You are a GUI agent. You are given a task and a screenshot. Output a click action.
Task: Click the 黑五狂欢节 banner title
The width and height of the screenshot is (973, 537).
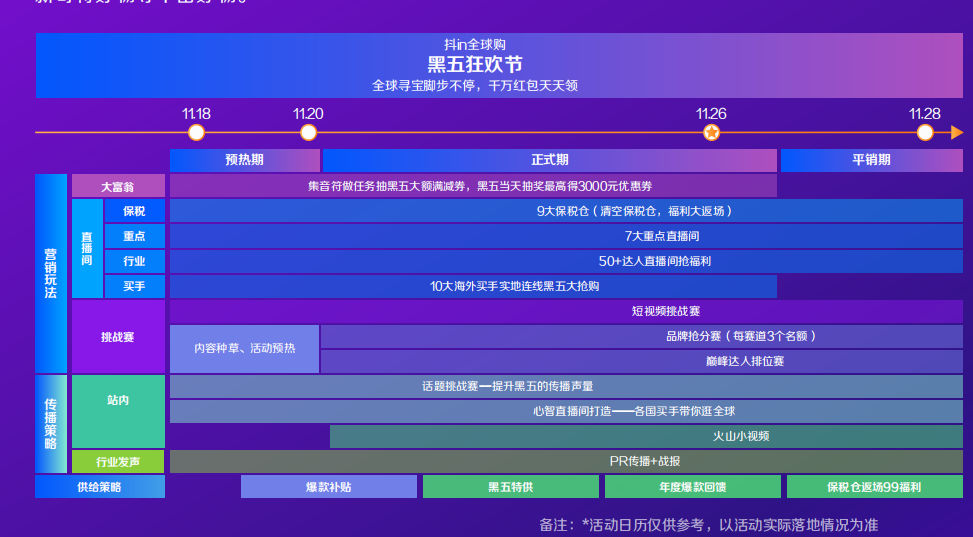475,65
